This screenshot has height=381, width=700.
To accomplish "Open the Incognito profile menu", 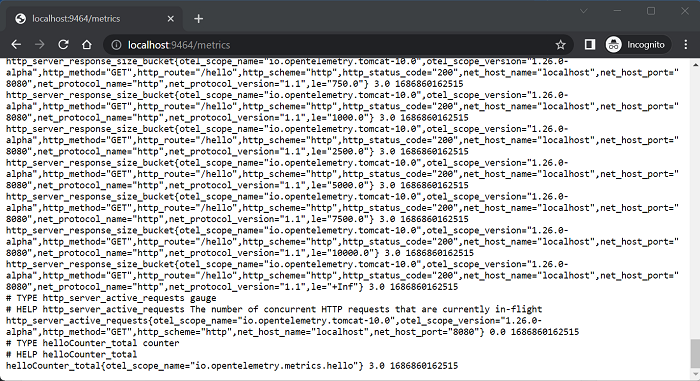I will click(x=638, y=45).
